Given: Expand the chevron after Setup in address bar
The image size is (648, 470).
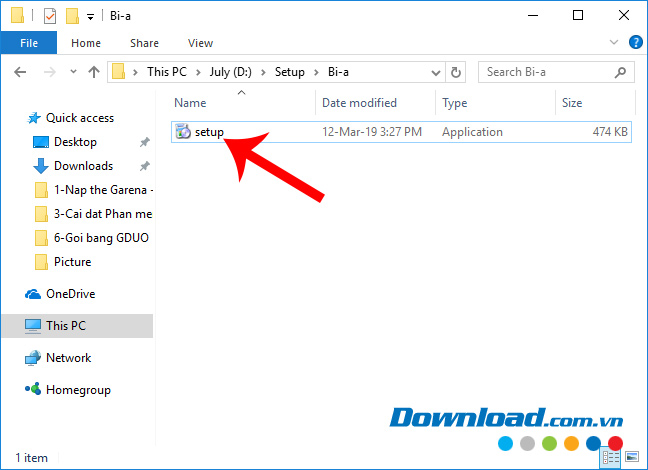Looking at the screenshot, I should click(x=316, y=72).
